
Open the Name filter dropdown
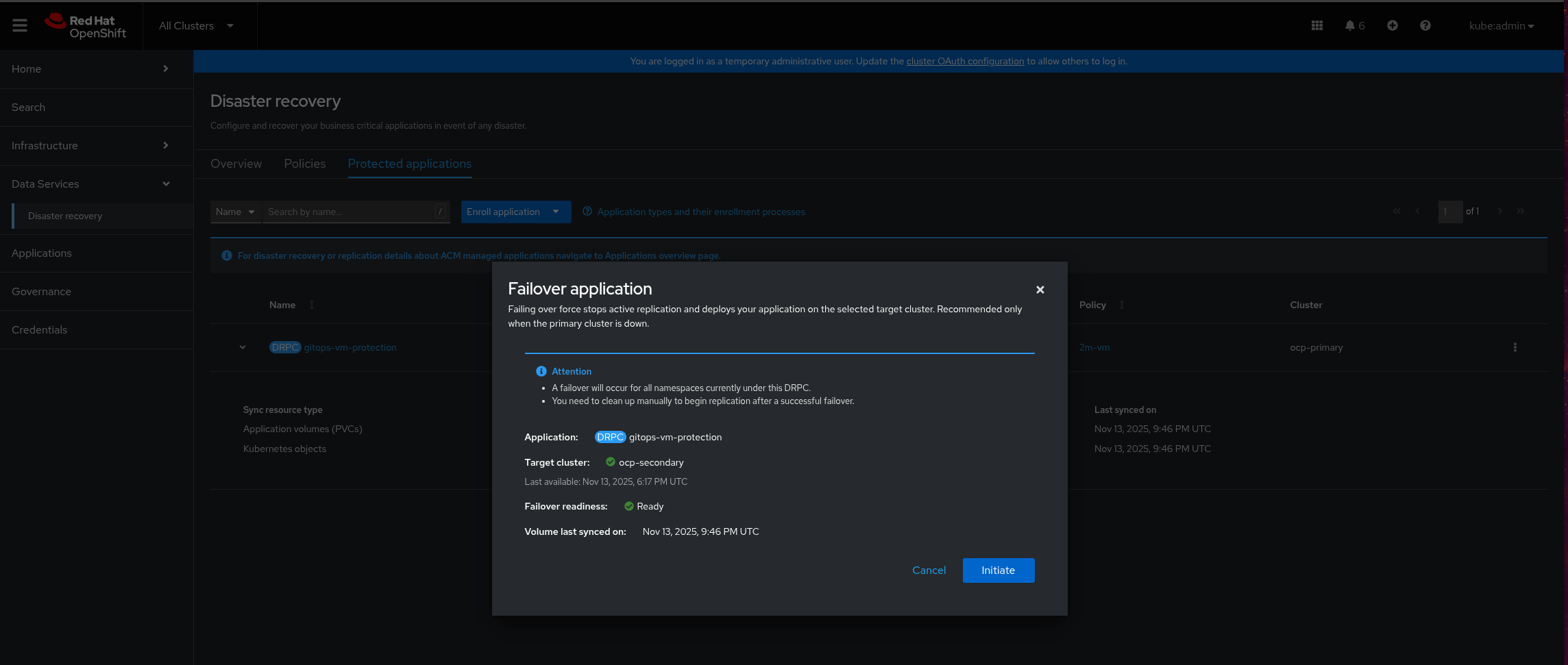click(x=235, y=212)
